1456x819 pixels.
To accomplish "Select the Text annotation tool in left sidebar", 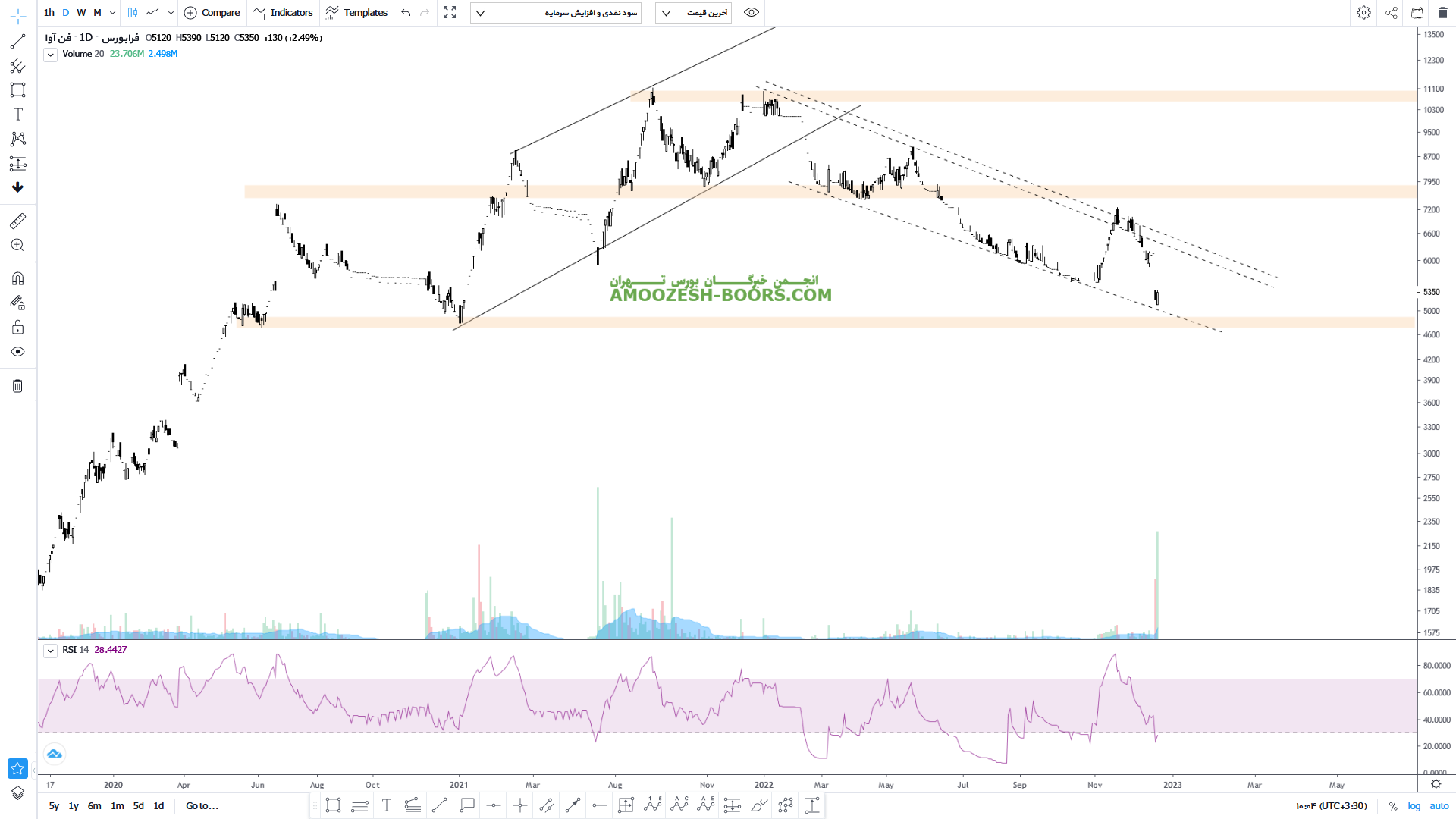I will pos(17,115).
